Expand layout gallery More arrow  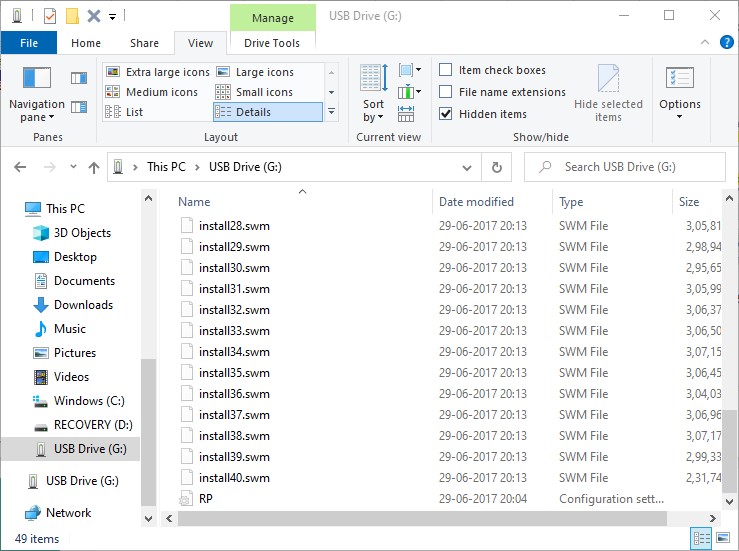(x=331, y=112)
